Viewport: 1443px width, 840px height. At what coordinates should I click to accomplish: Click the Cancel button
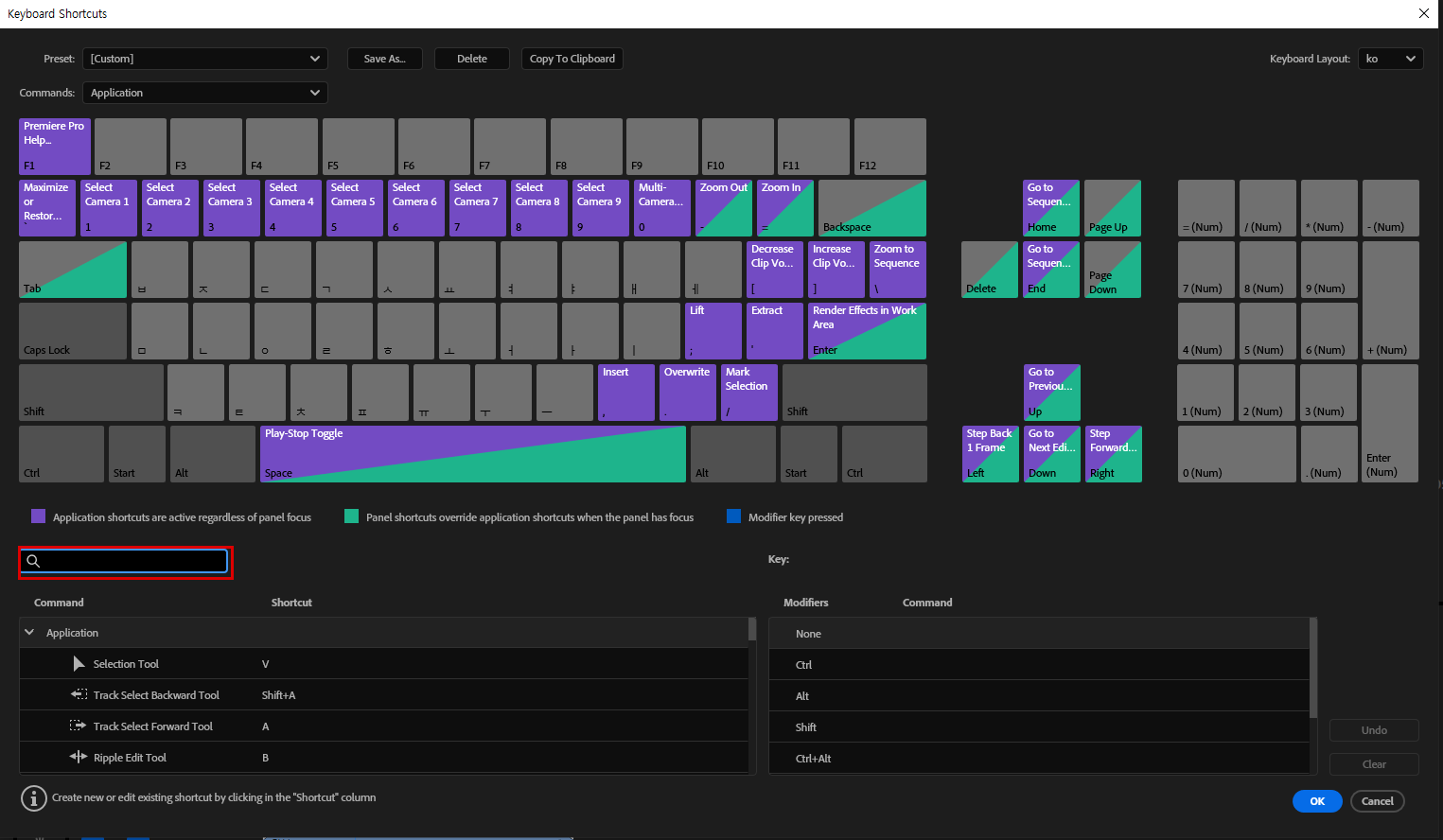tap(1378, 801)
